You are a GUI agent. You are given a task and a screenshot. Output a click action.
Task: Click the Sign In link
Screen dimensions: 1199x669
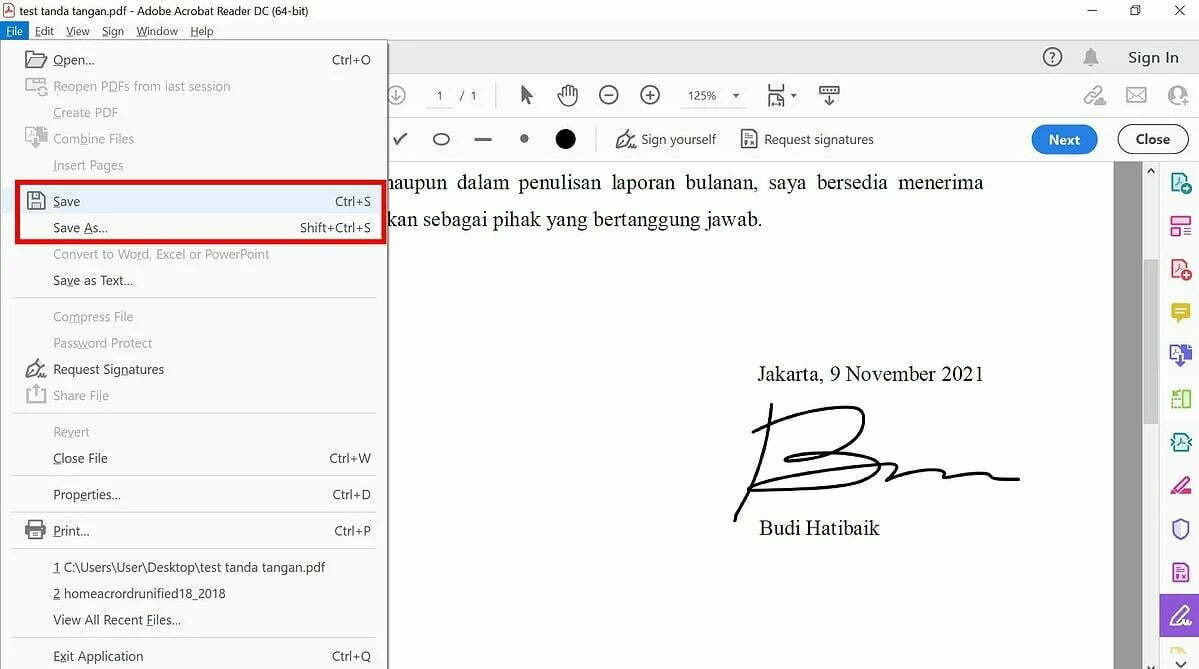coord(1152,57)
